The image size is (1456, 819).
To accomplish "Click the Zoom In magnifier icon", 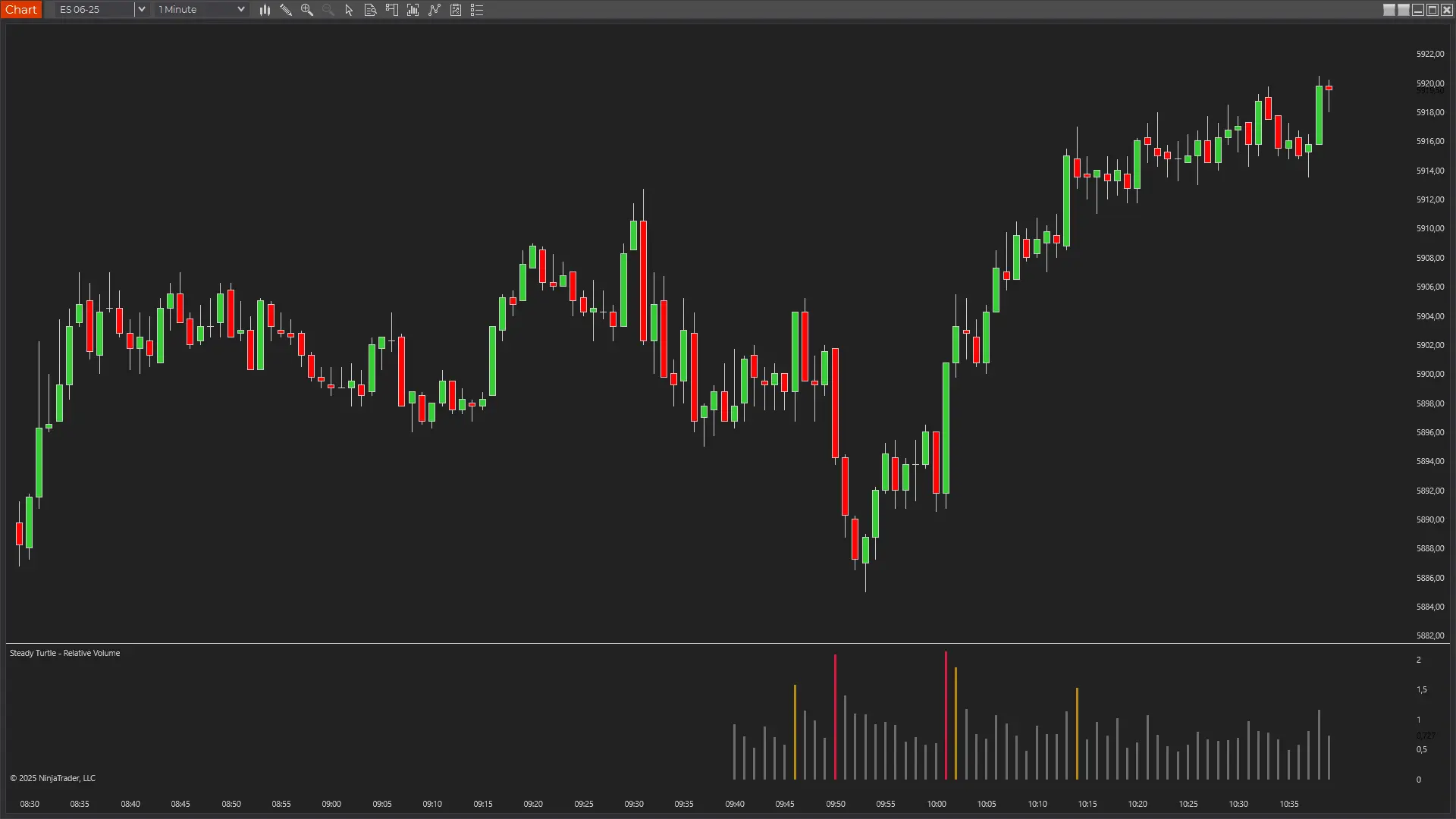I will [307, 10].
